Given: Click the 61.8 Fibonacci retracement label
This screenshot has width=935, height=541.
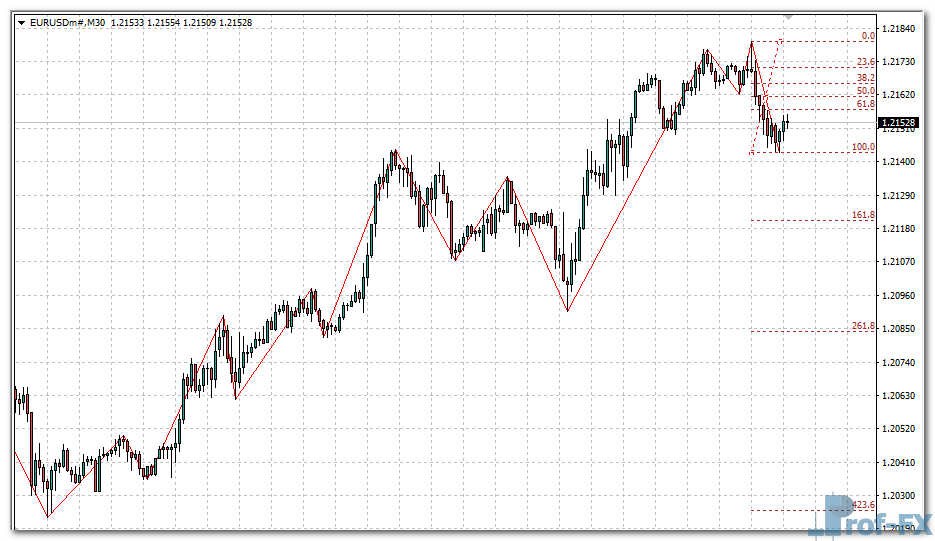Looking at the screenshot, I should coord(865,104).
